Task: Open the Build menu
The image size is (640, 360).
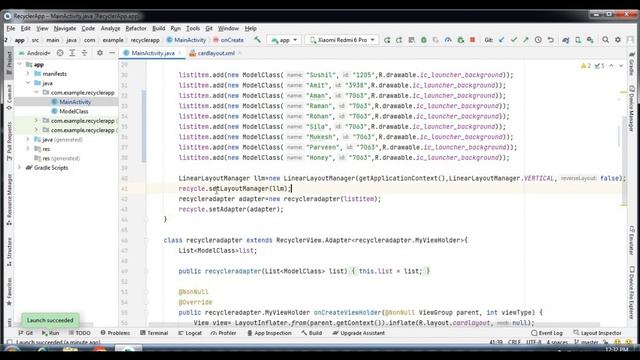Action: click(x=158, y=29)
